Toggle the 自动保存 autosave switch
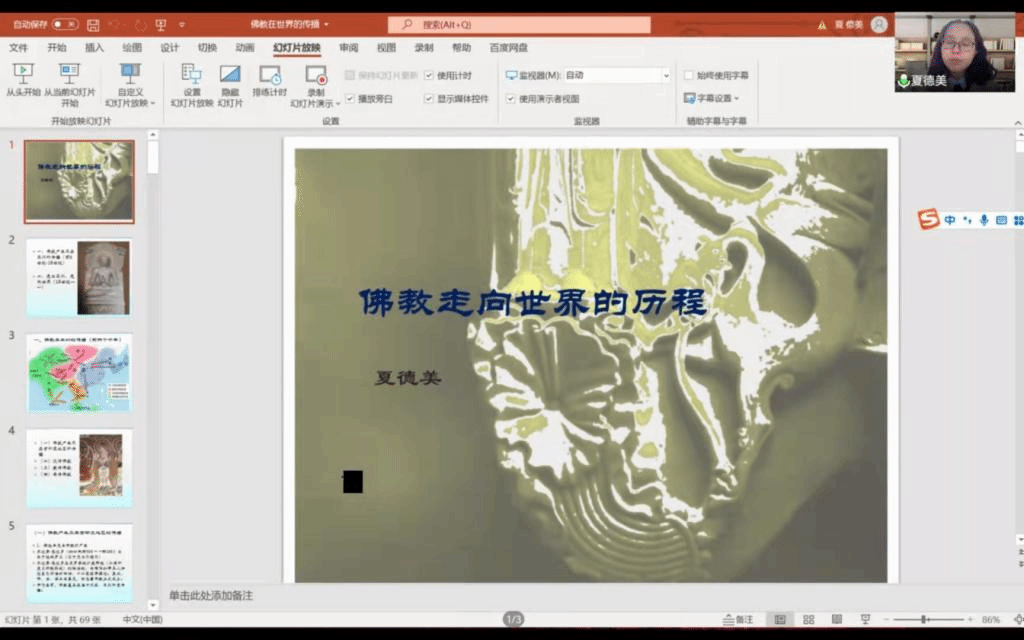 tap(65, 24)
